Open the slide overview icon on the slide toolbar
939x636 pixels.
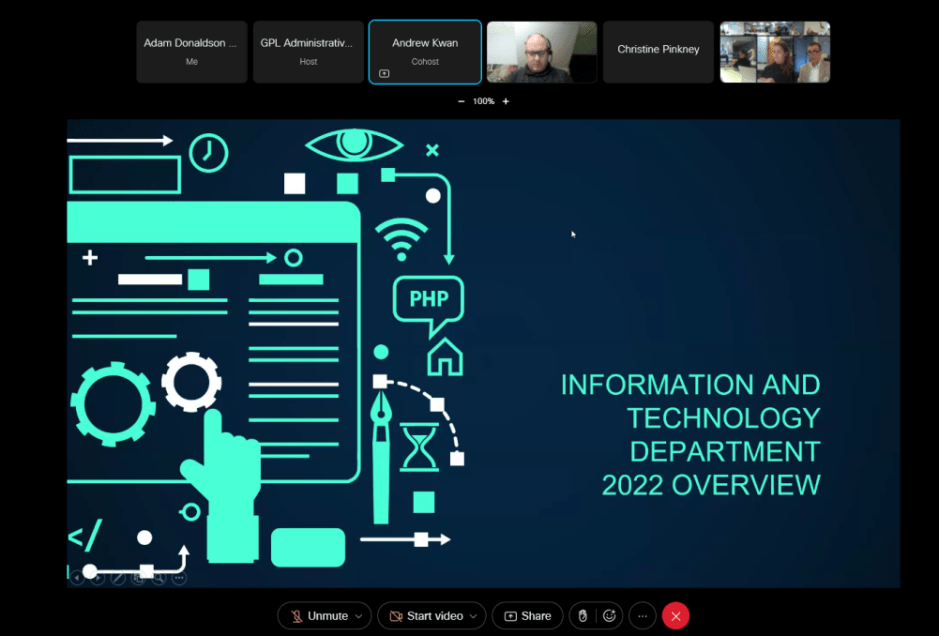139,577
